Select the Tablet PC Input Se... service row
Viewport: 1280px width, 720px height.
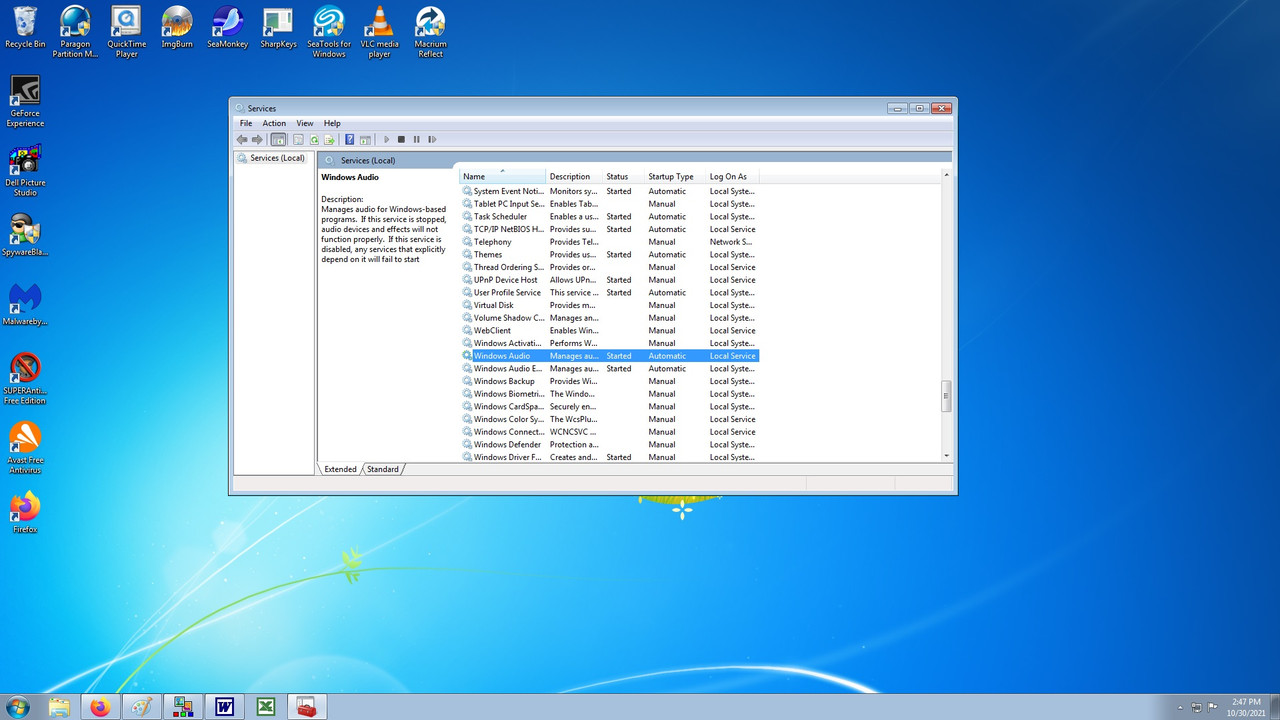point(610,204)
